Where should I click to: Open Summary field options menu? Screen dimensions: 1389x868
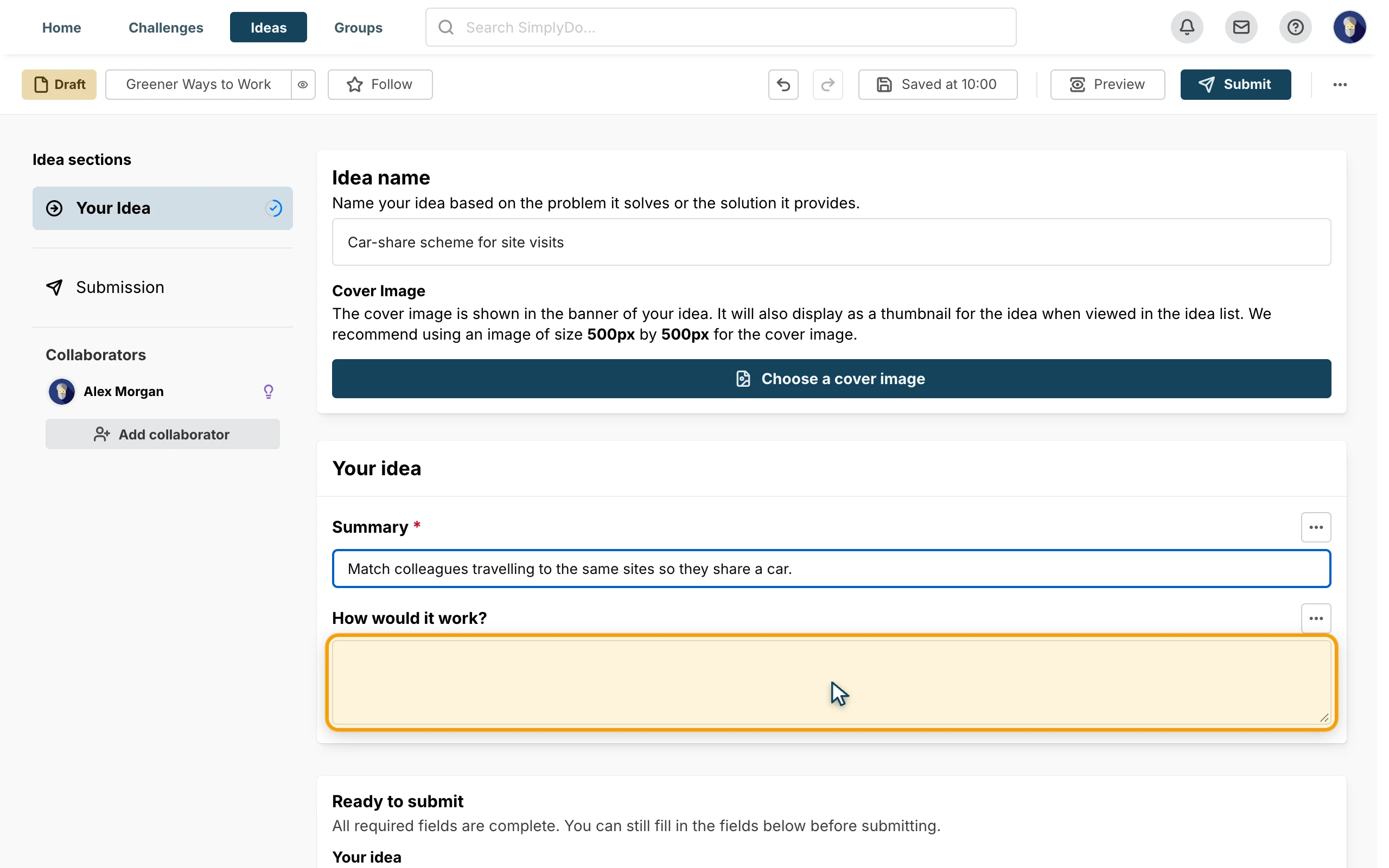click(1316, 527)
